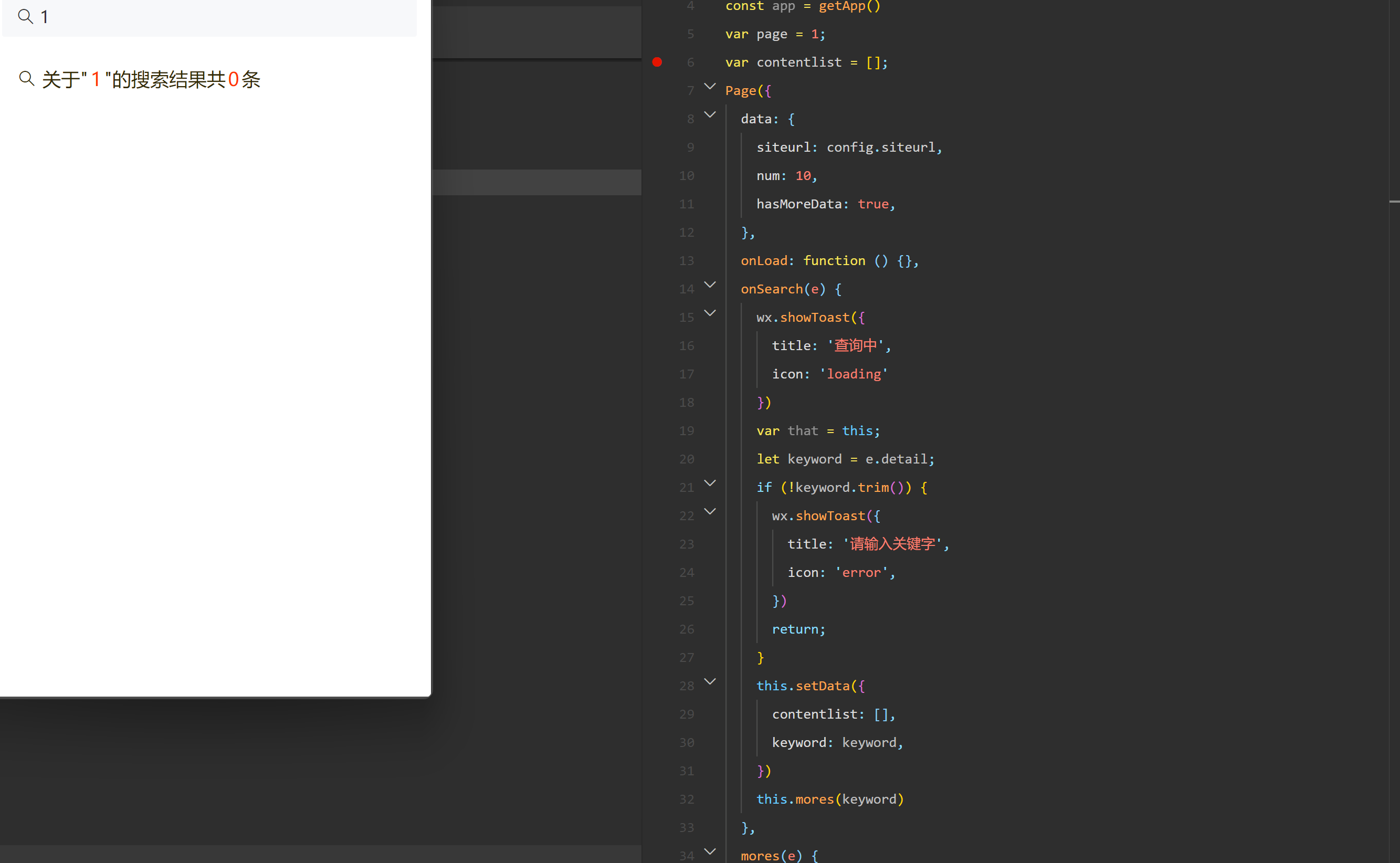Collapse the if (!keyword.trim()) block
Viewport: 1400px width, 863px height.
click(709, 483)
